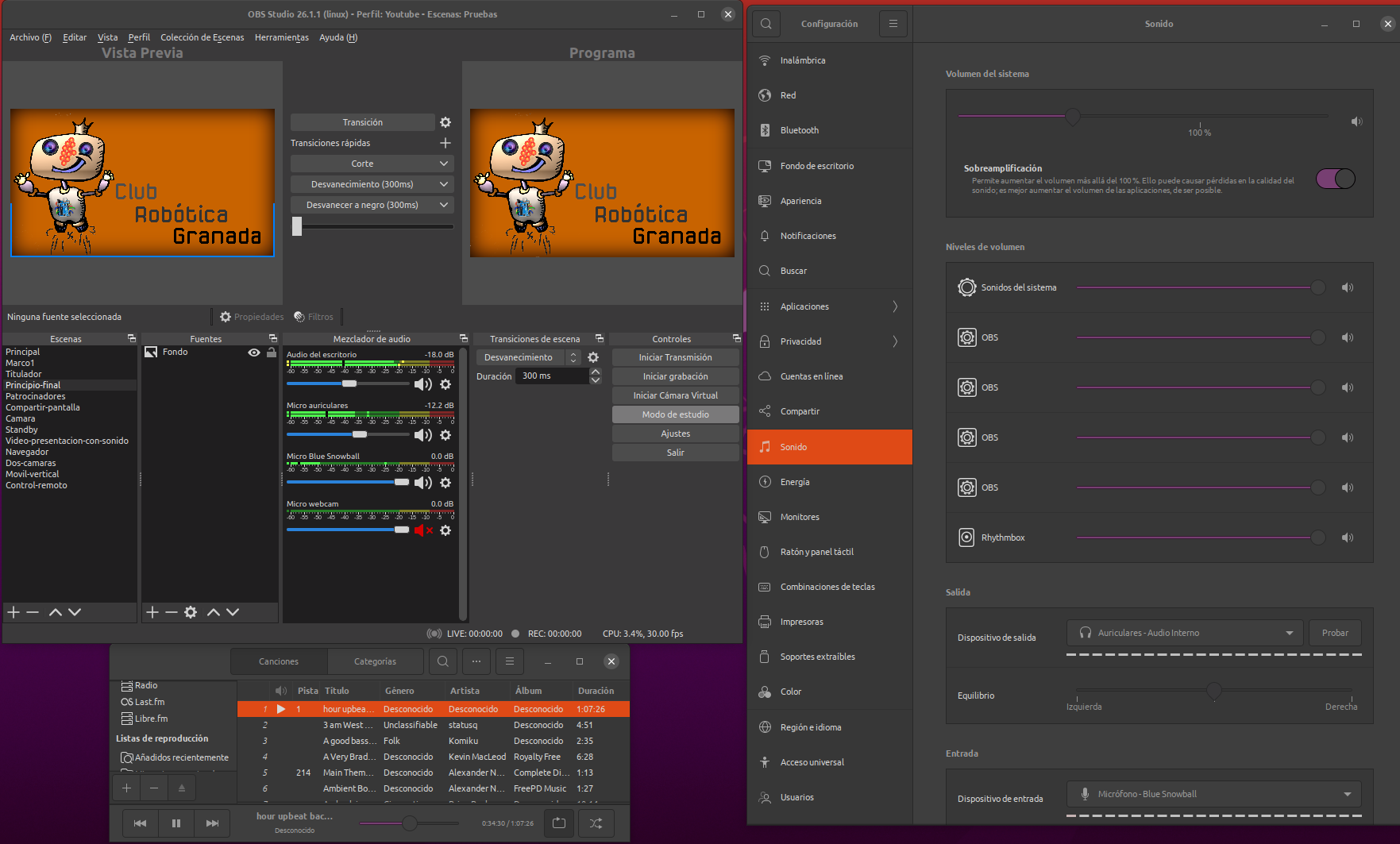Open scene transition properties gear
Screen dimensions: 1400x844
[593, 357]
